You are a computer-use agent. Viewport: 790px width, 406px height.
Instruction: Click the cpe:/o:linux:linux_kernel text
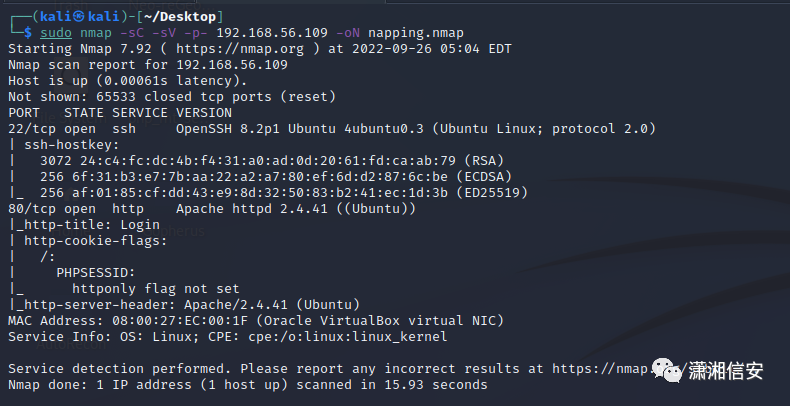pyautogui.click(x=348, y=337)
